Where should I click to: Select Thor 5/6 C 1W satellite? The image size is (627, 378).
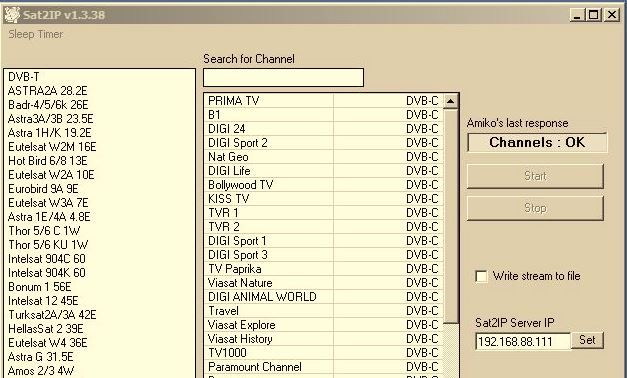pos(99,230)
